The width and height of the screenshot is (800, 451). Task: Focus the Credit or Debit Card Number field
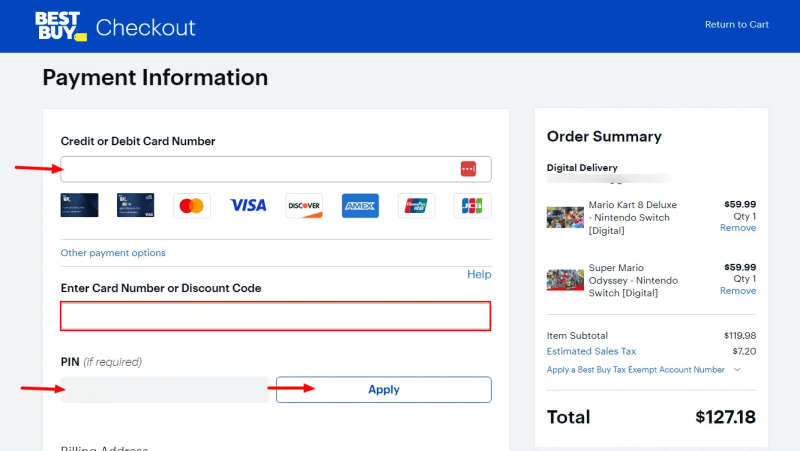click(276, 169)
